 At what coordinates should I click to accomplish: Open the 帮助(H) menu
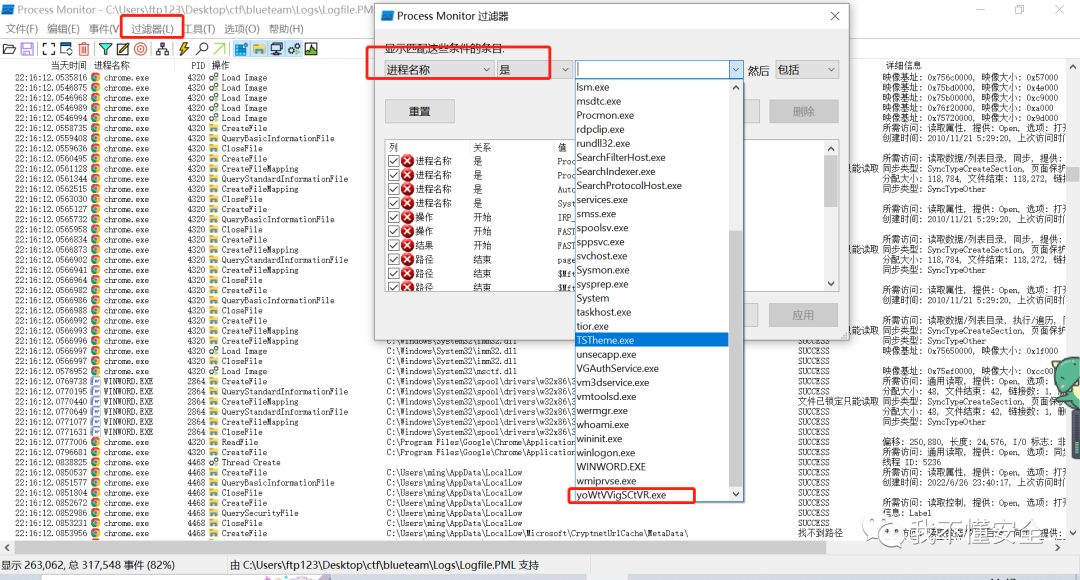point(286,29)
